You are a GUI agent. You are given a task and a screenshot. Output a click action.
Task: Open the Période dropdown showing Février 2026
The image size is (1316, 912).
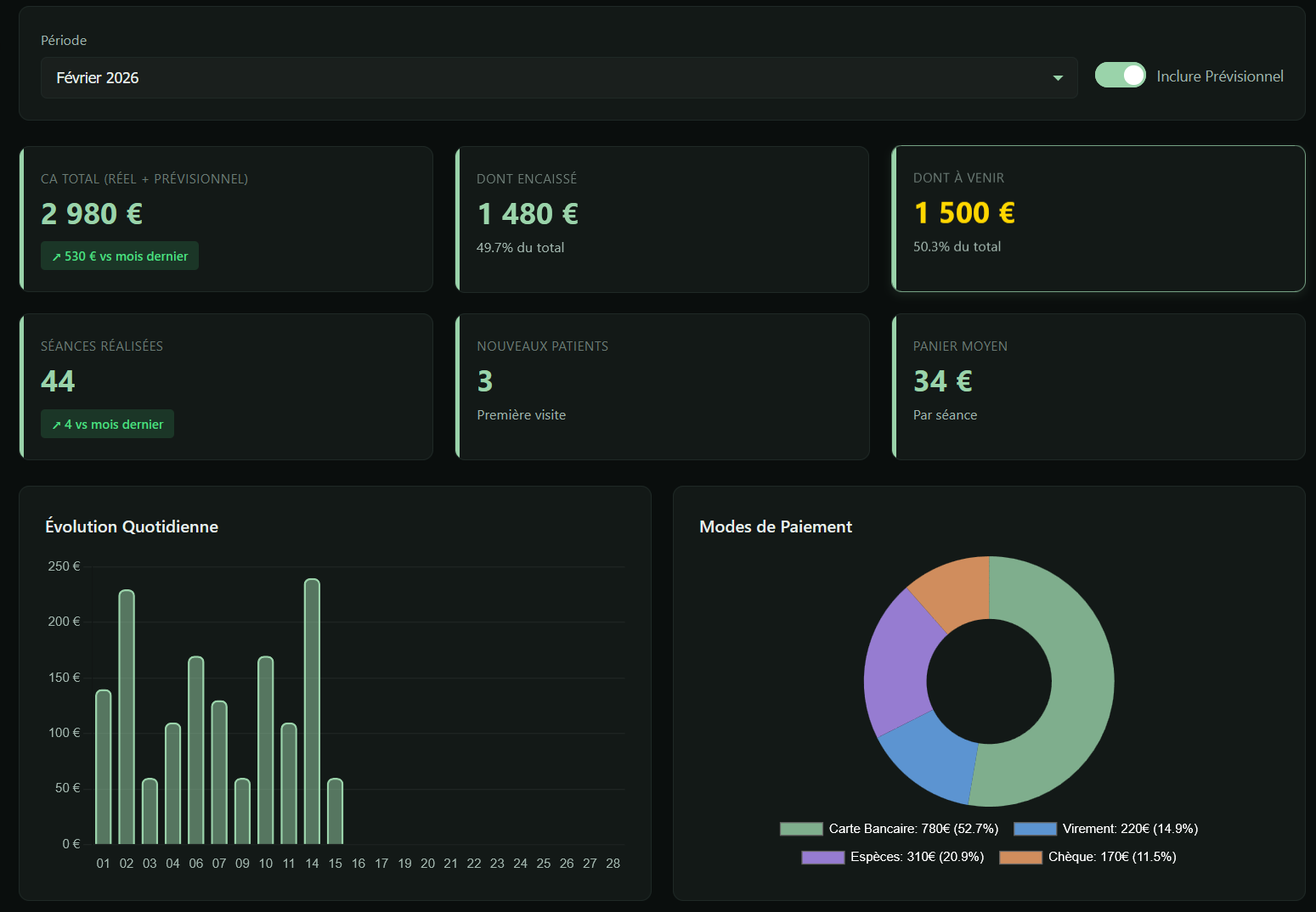[558, 78]
